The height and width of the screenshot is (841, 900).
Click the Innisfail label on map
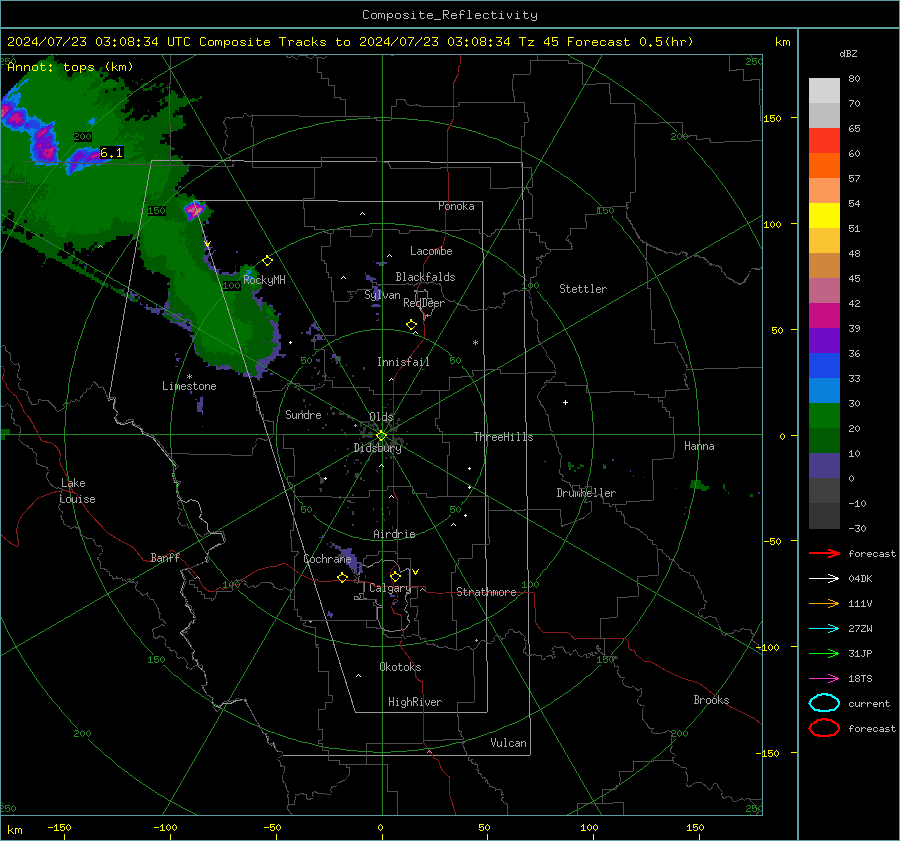[x=403, y=362]
